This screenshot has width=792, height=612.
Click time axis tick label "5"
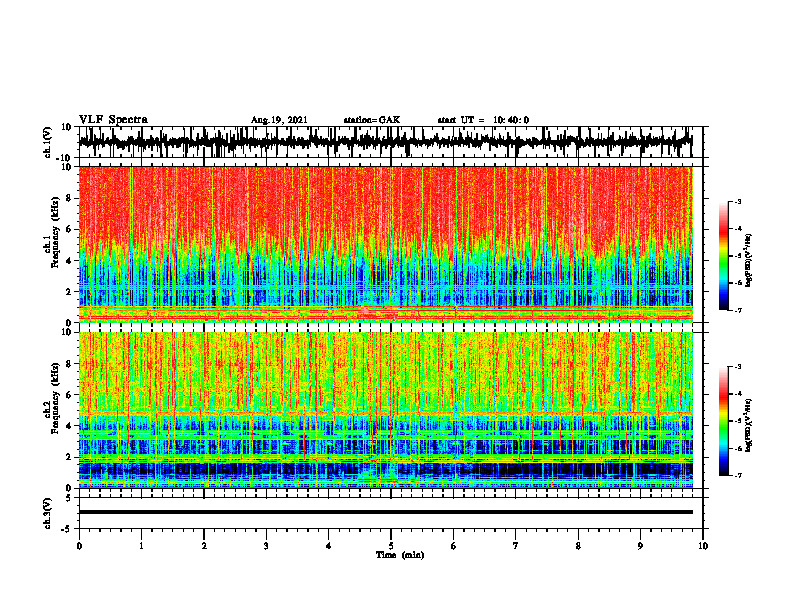pos(391,546)
